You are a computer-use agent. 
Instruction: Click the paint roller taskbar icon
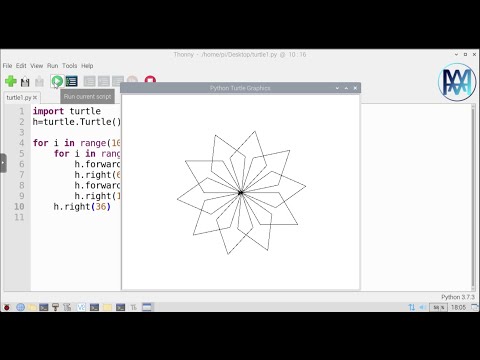[x=55, y=307]
